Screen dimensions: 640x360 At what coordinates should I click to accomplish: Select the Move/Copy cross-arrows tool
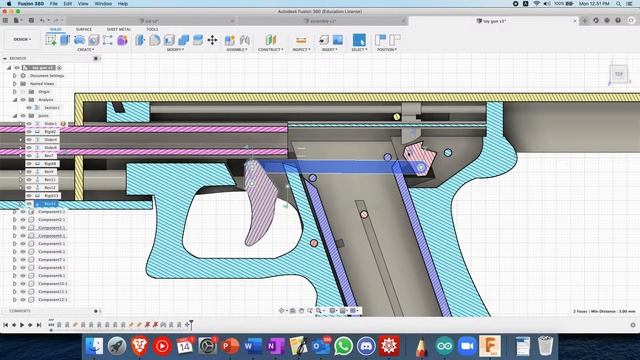coord(212,40)
